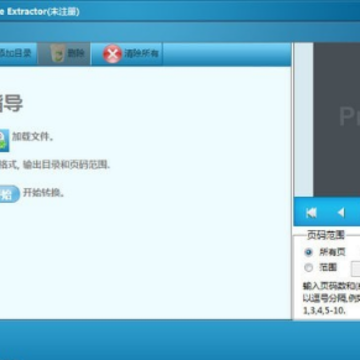The width and height of the screenshot is (360, 360).
Task: Click the blue start button beside 开始转换
Action: pyautogui.click(x=9, y=194)
